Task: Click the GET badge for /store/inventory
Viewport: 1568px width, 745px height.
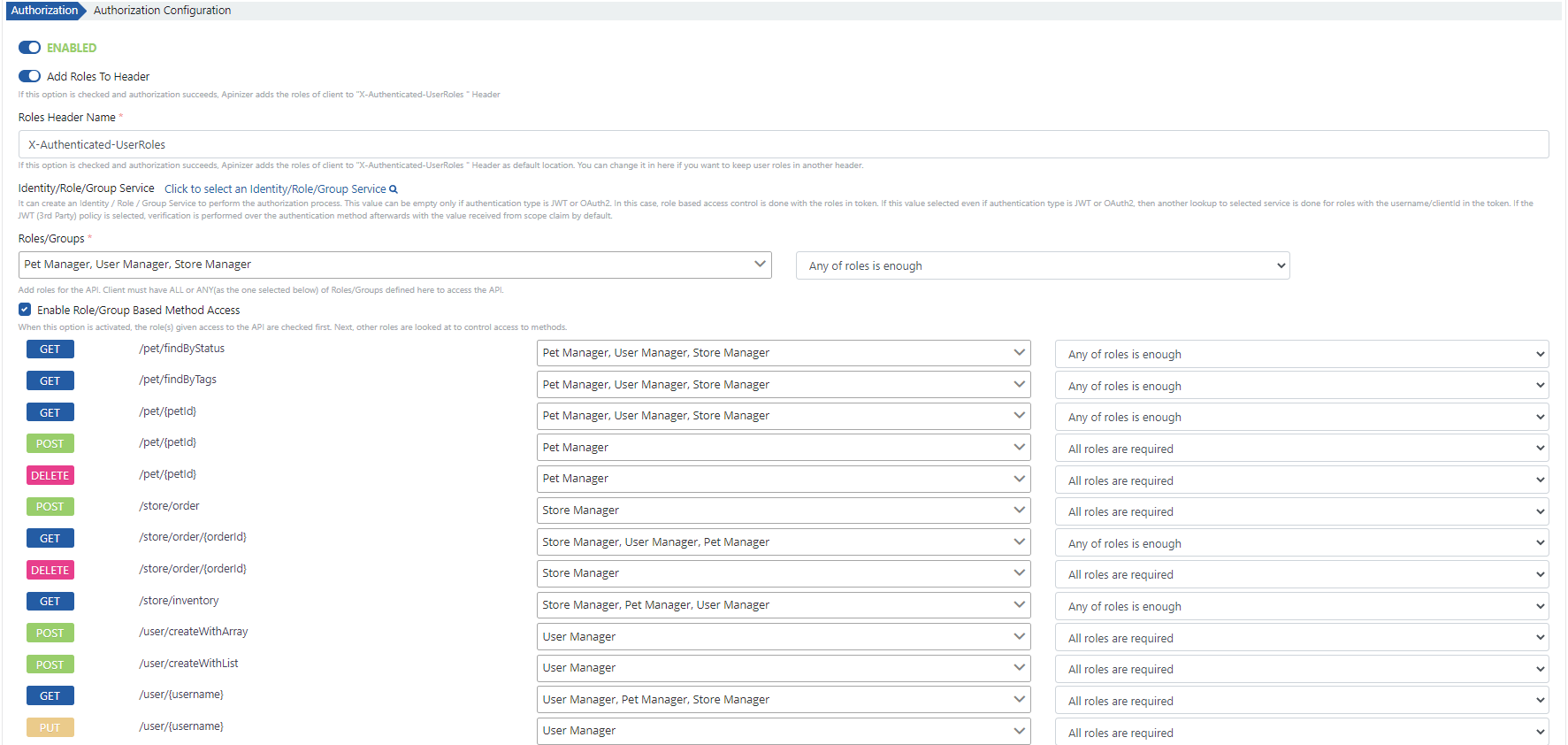Action: click(x=50, y=602)
